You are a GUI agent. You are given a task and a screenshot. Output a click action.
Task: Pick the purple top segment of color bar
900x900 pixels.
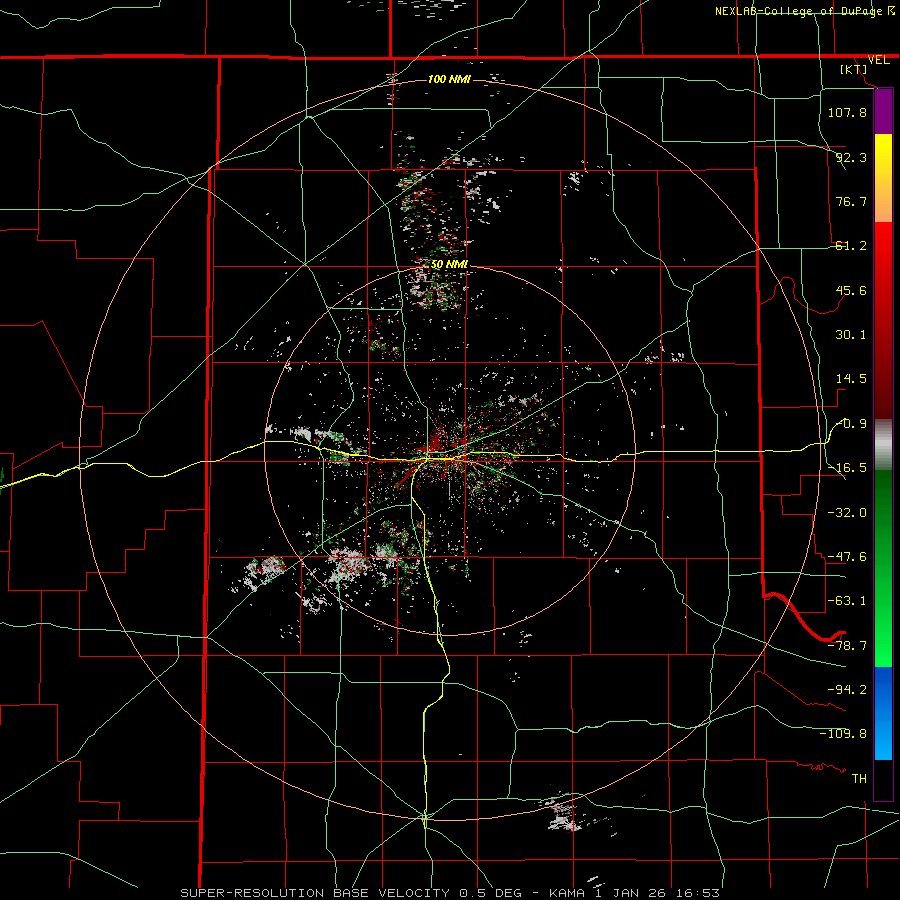point(883,112)
